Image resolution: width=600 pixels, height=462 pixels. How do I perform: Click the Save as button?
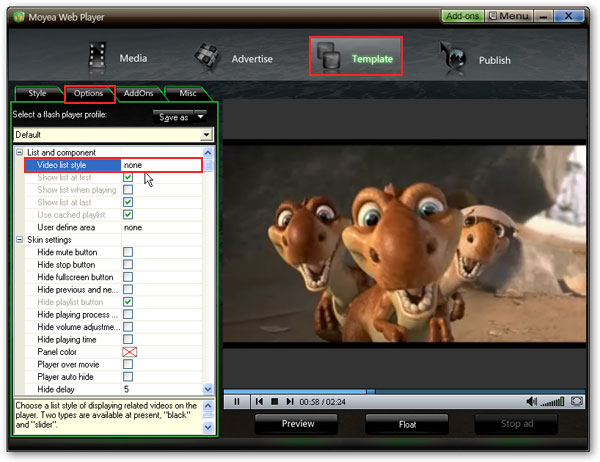click(x=173, y=117)
